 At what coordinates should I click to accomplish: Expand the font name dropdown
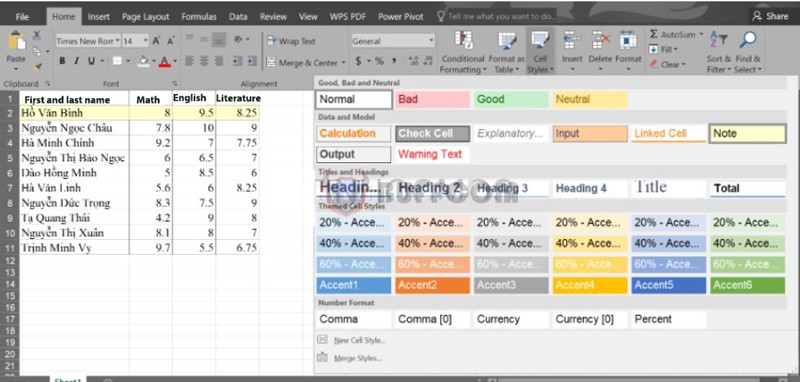click(x=118, y=41)
